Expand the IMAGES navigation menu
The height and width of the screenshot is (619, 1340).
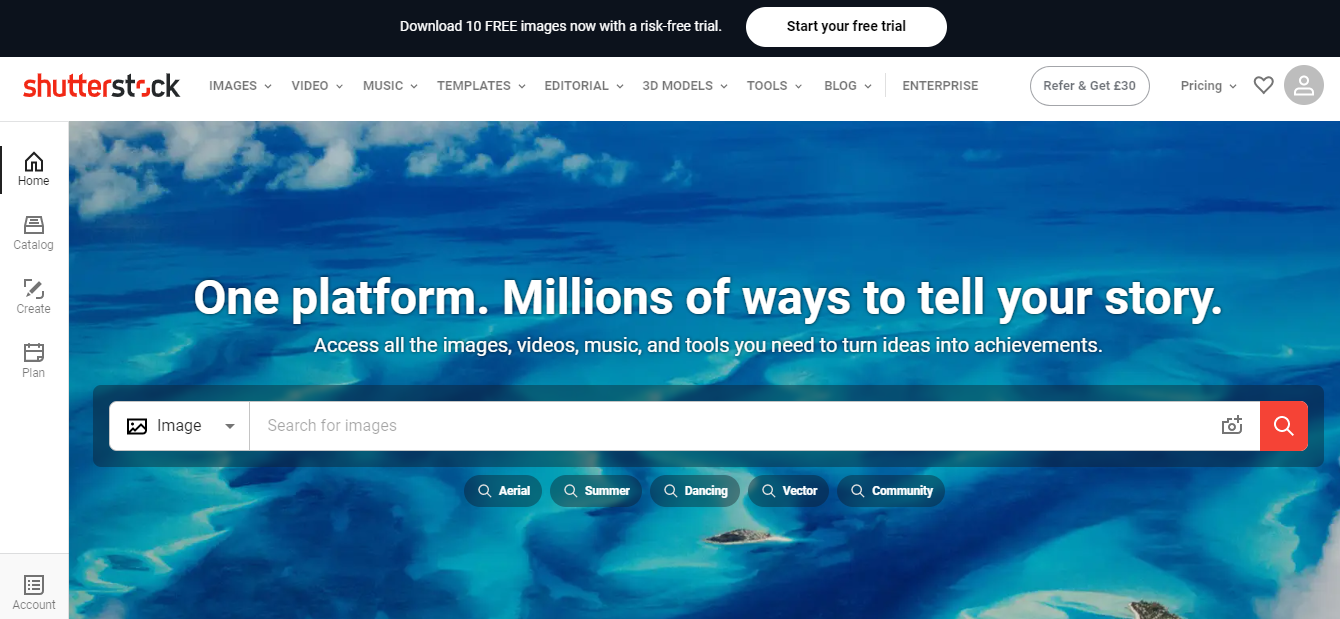point(240,86)
